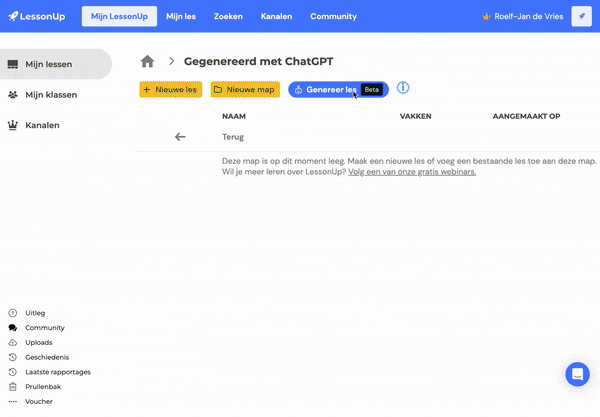Screen dimensions: 600x417
Task: Click Gegenereerd met ChatGPT folder title
Action: 258,61
